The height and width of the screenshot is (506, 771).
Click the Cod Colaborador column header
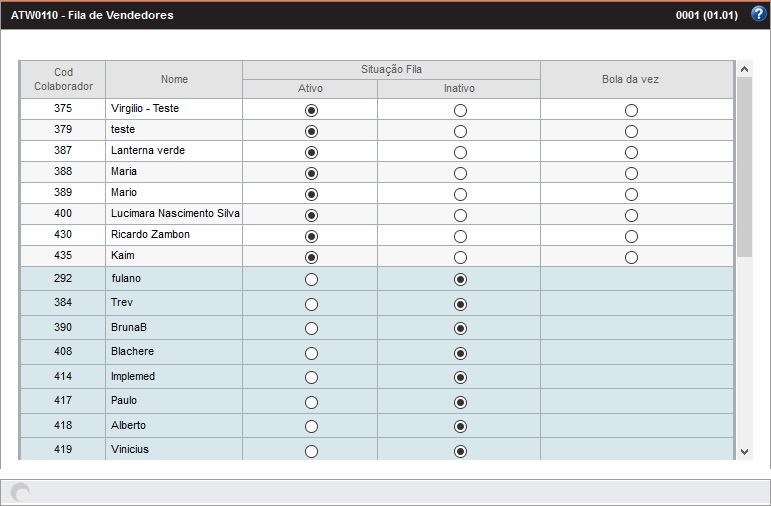point(63,79)
